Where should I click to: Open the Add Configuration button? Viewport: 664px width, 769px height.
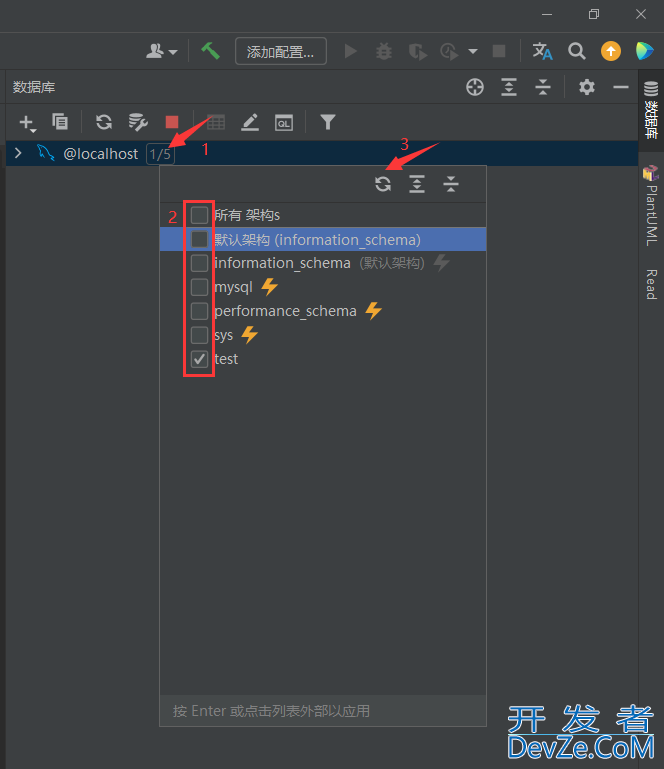coord(281,51)
